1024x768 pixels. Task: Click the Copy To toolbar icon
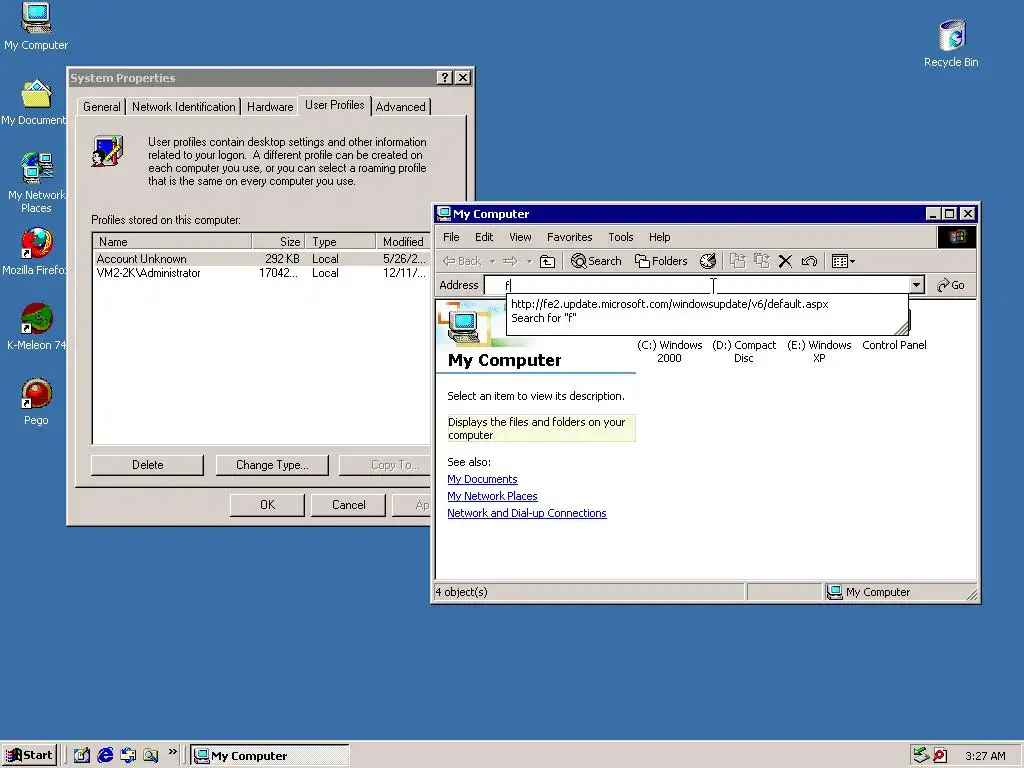click(761, 261)
